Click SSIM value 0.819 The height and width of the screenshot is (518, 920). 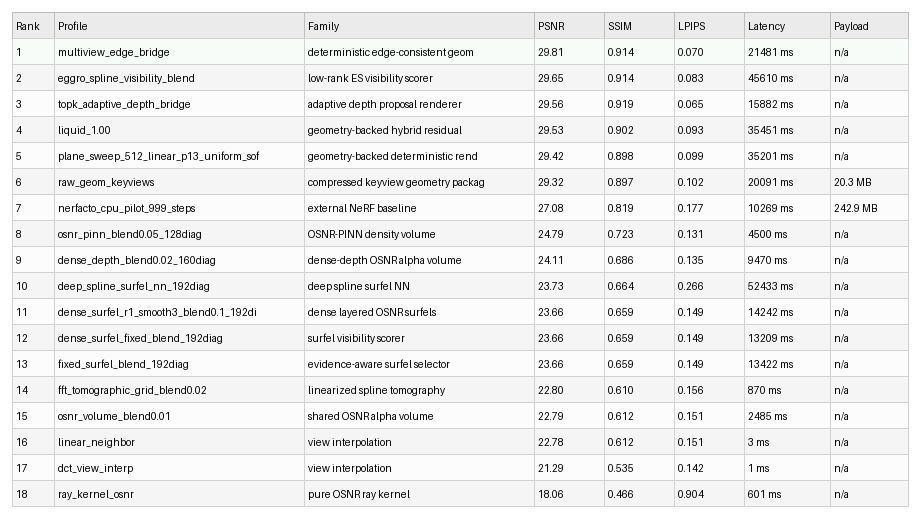[620, 208]
